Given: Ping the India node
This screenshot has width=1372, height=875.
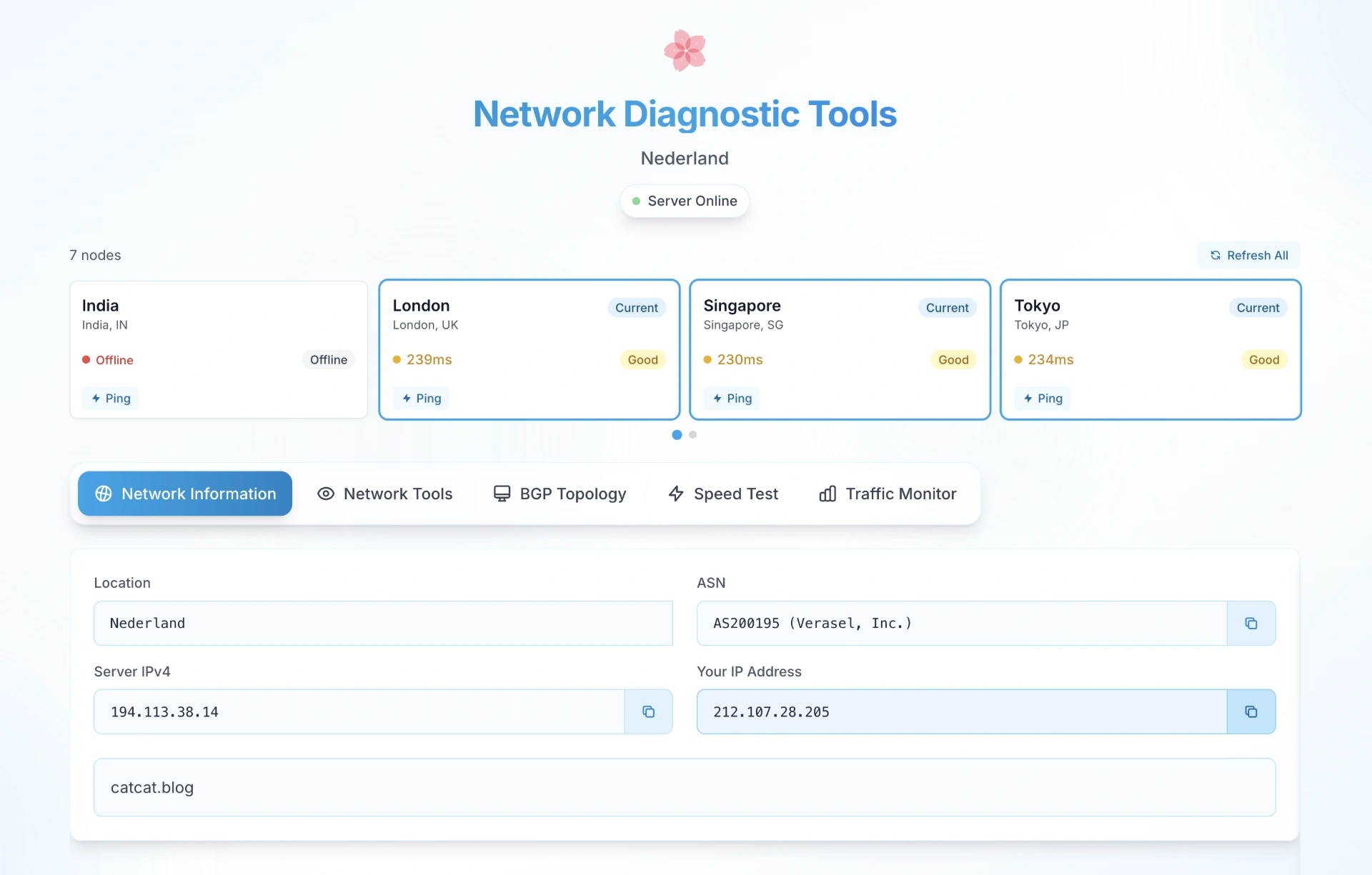Looking at the screenshot, I should [111, 399].
